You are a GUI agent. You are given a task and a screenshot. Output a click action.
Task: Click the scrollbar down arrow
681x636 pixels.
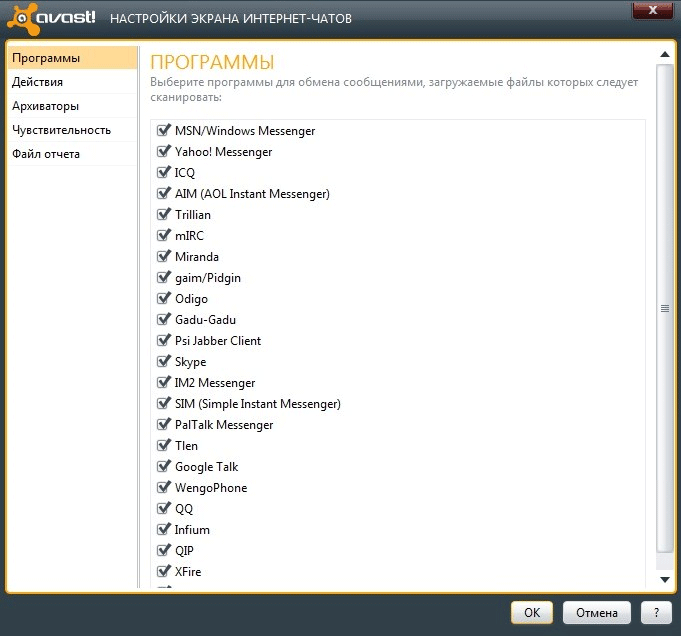(x=664, y=579)
